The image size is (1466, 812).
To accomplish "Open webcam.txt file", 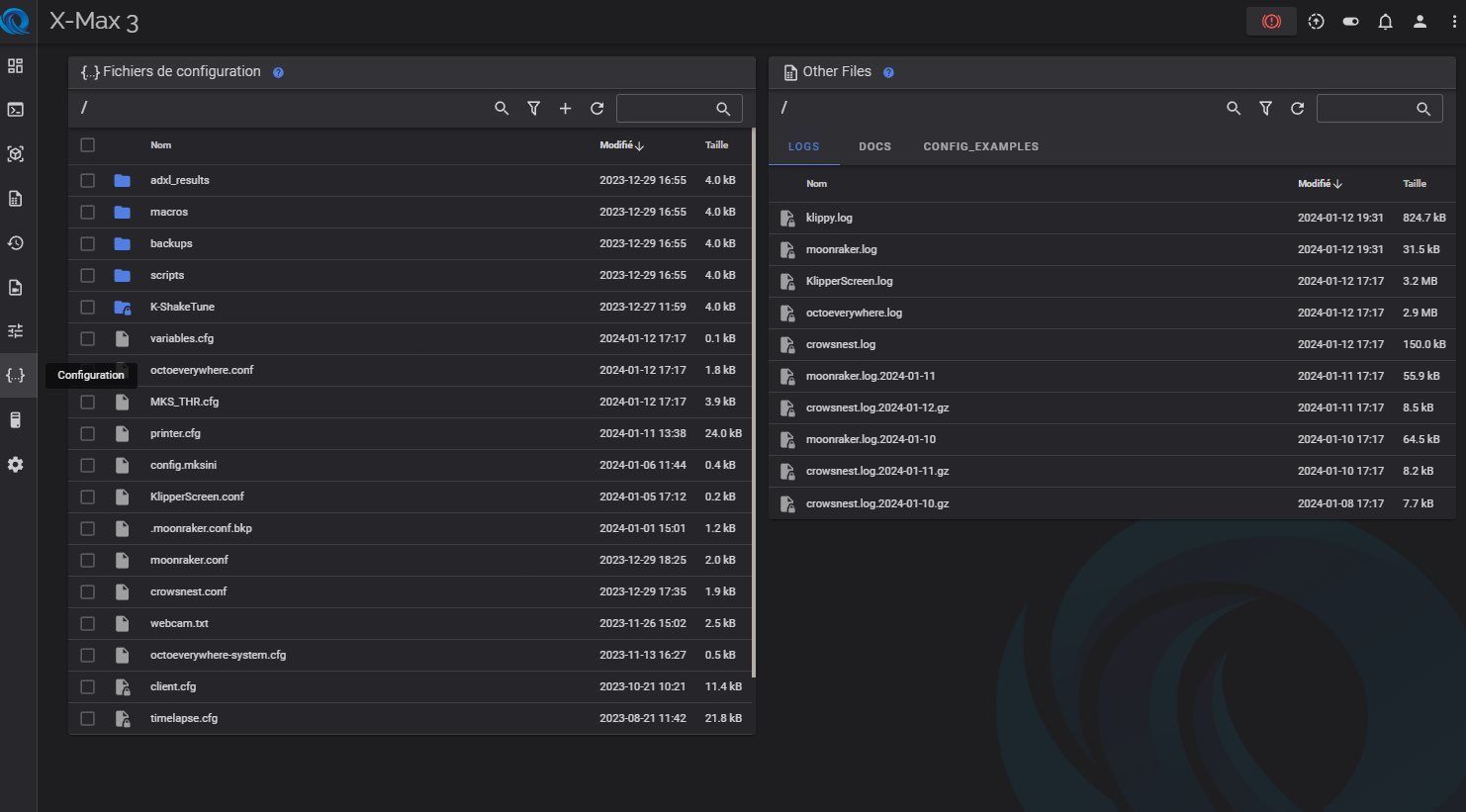I will (x=179, y=623).
